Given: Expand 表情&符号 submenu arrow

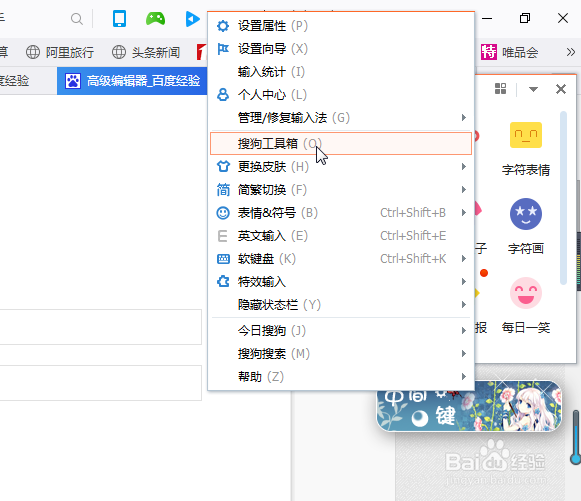Looking at the screenshot, I should pos(464,213).
